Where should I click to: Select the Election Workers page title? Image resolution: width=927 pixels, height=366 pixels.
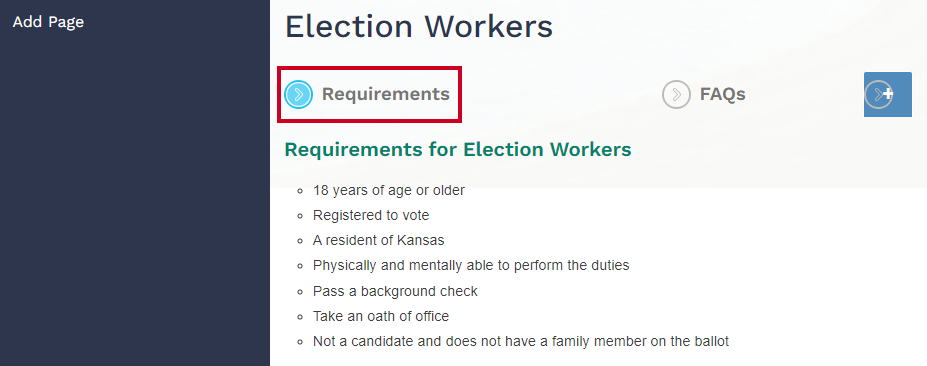[x=419, y=27]
